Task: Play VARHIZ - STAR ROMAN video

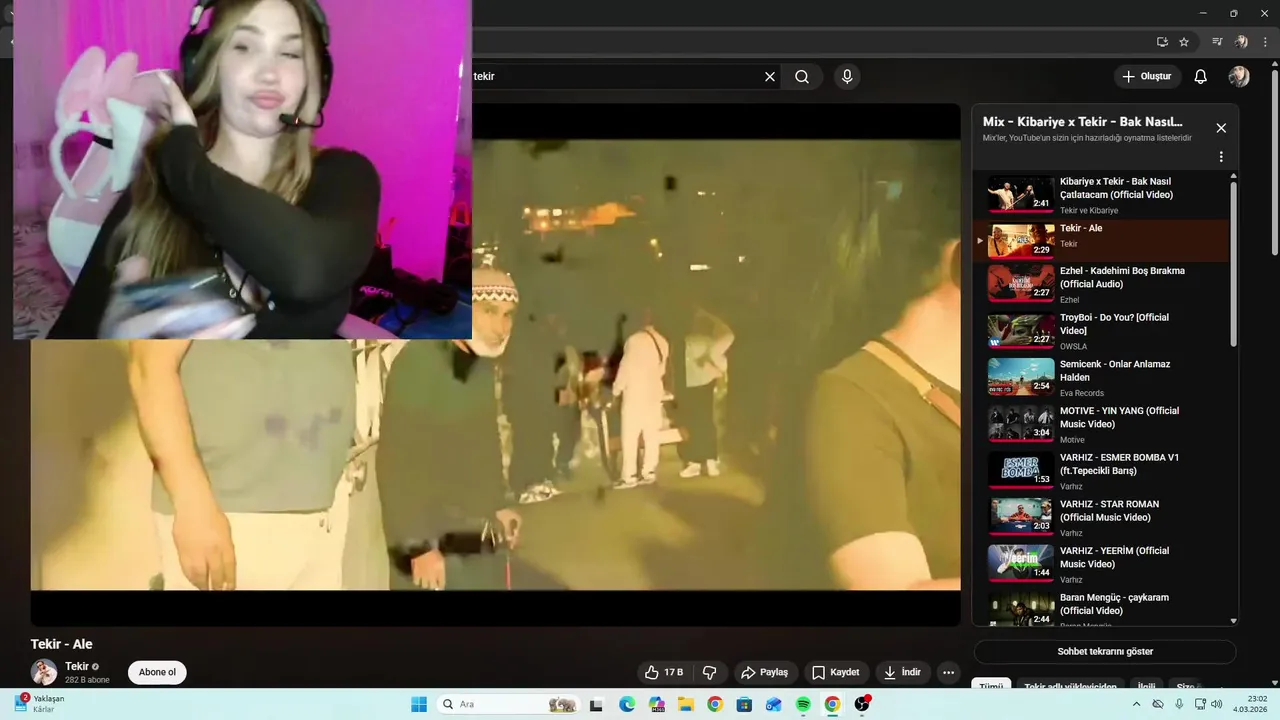Action: tap(1100, 517)
